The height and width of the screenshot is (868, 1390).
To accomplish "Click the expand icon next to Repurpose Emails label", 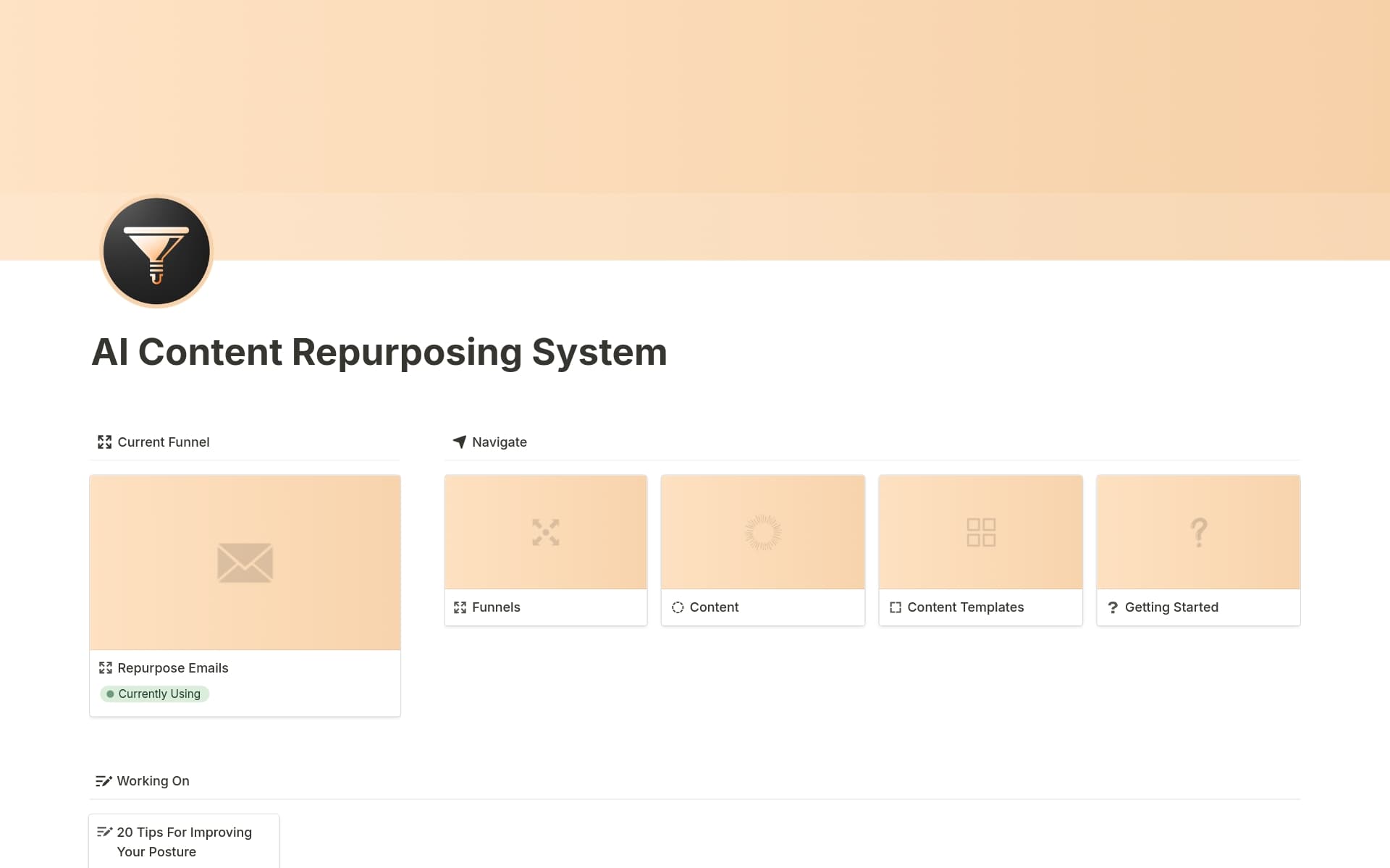I will 106,667.
